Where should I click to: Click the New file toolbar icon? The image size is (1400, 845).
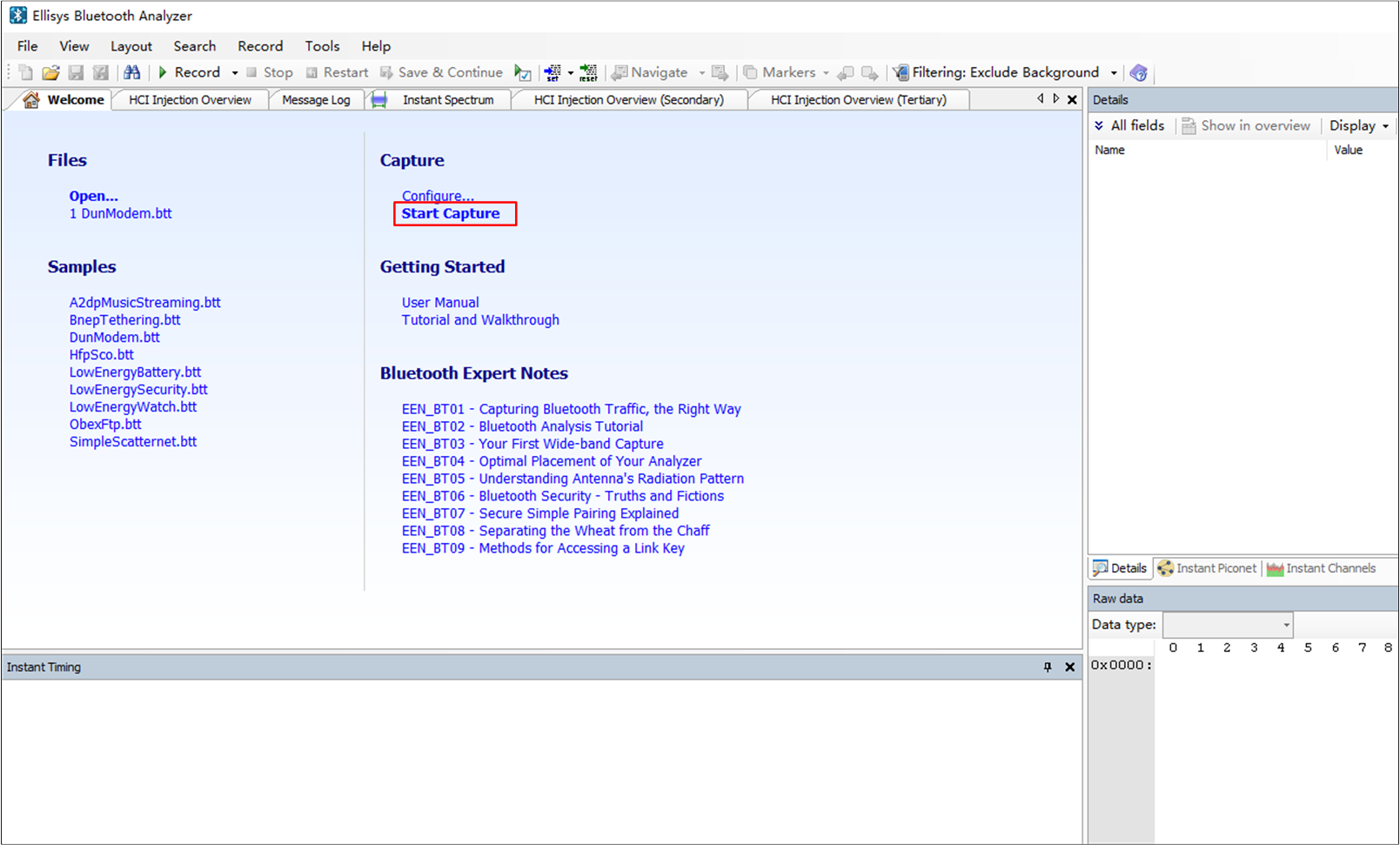26,73
